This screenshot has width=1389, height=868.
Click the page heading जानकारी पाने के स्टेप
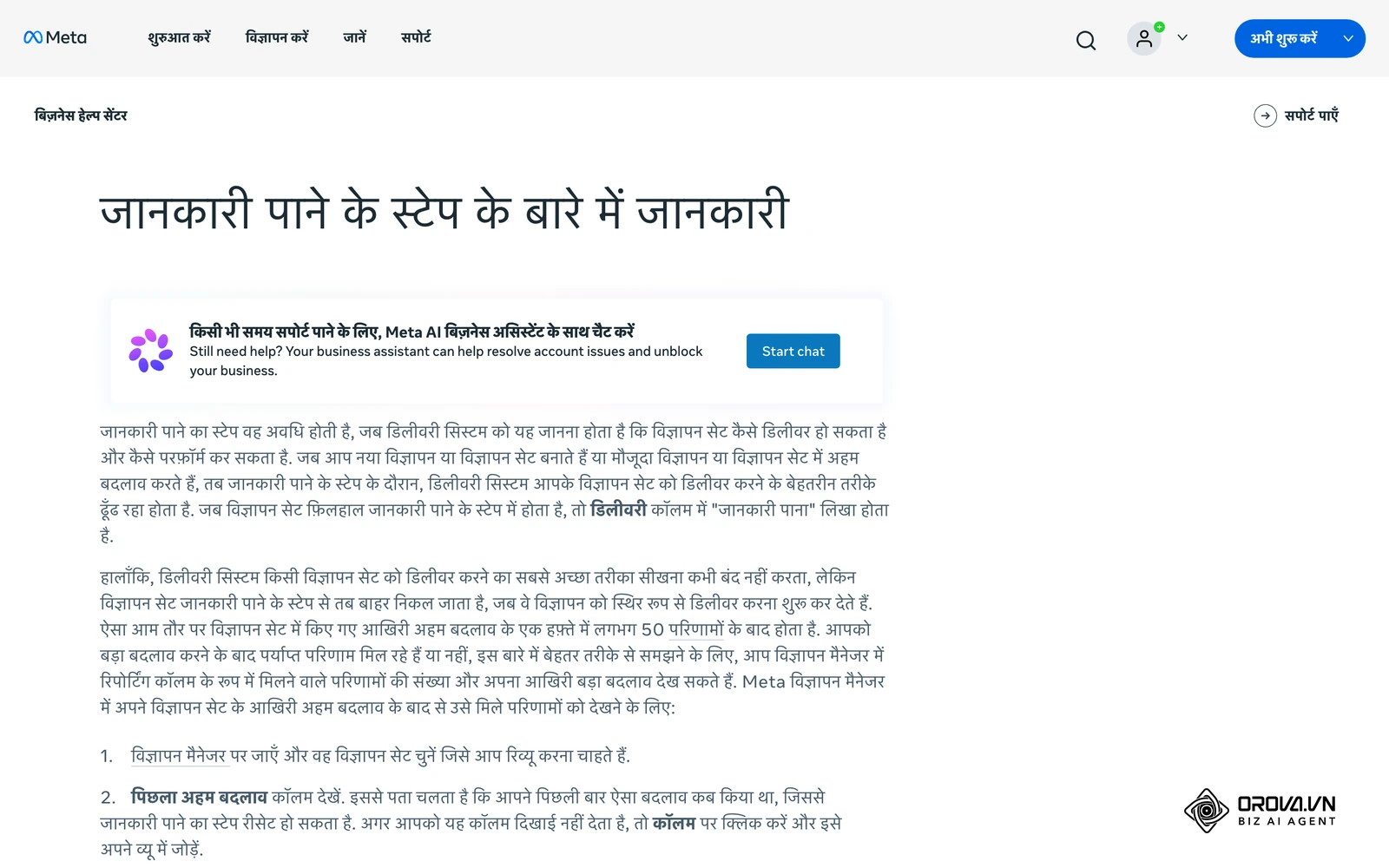pyautogui.click(x=444, y=211)
